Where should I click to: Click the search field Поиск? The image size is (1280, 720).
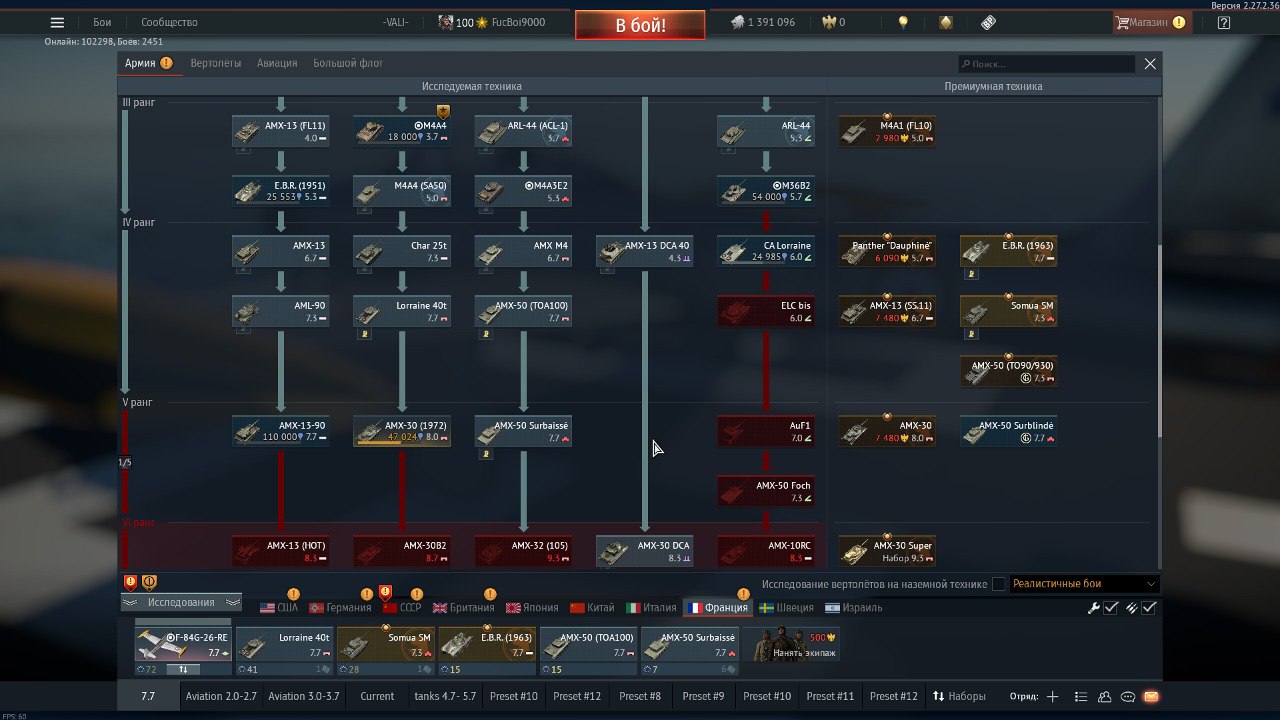[x=1046, y=63]
